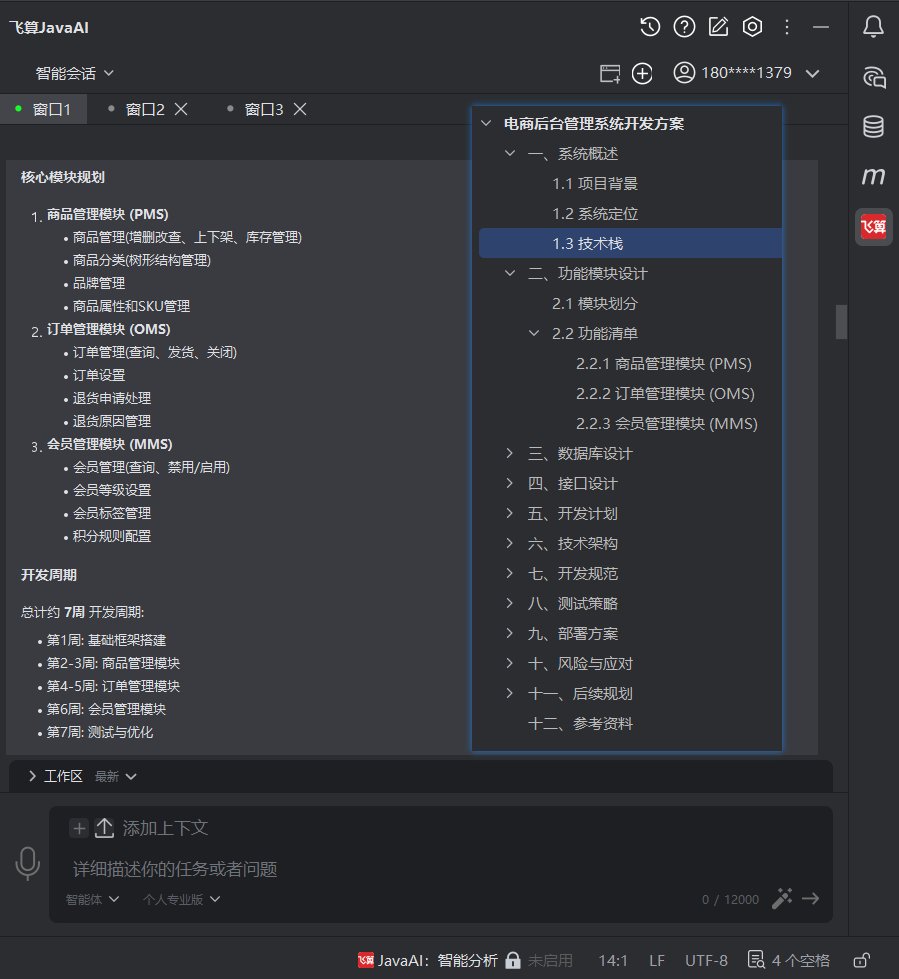Open the help question mark icon
This screenshot has width=899, height=979.
[684, 27]
